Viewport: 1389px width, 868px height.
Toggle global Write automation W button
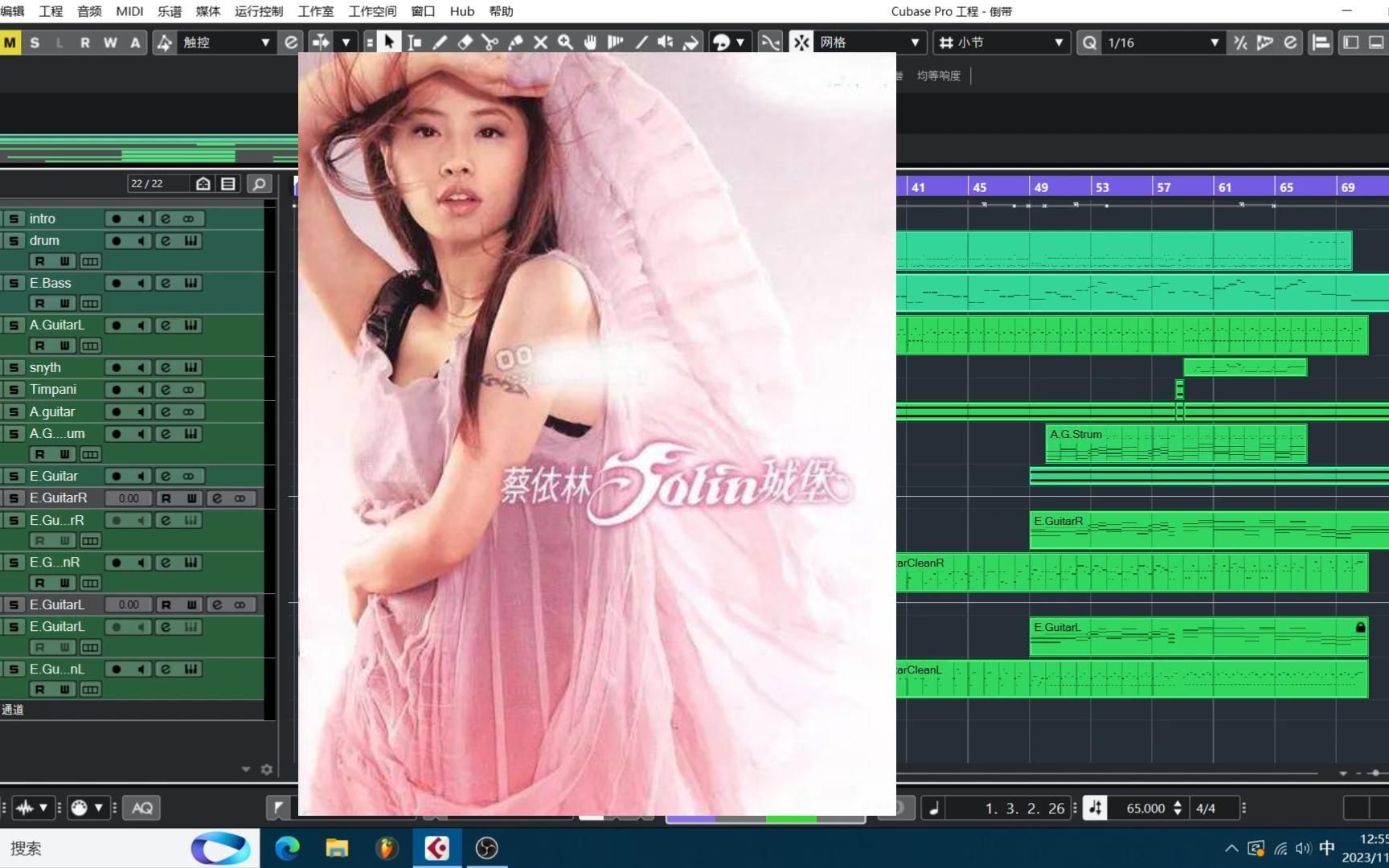(110, 43)
